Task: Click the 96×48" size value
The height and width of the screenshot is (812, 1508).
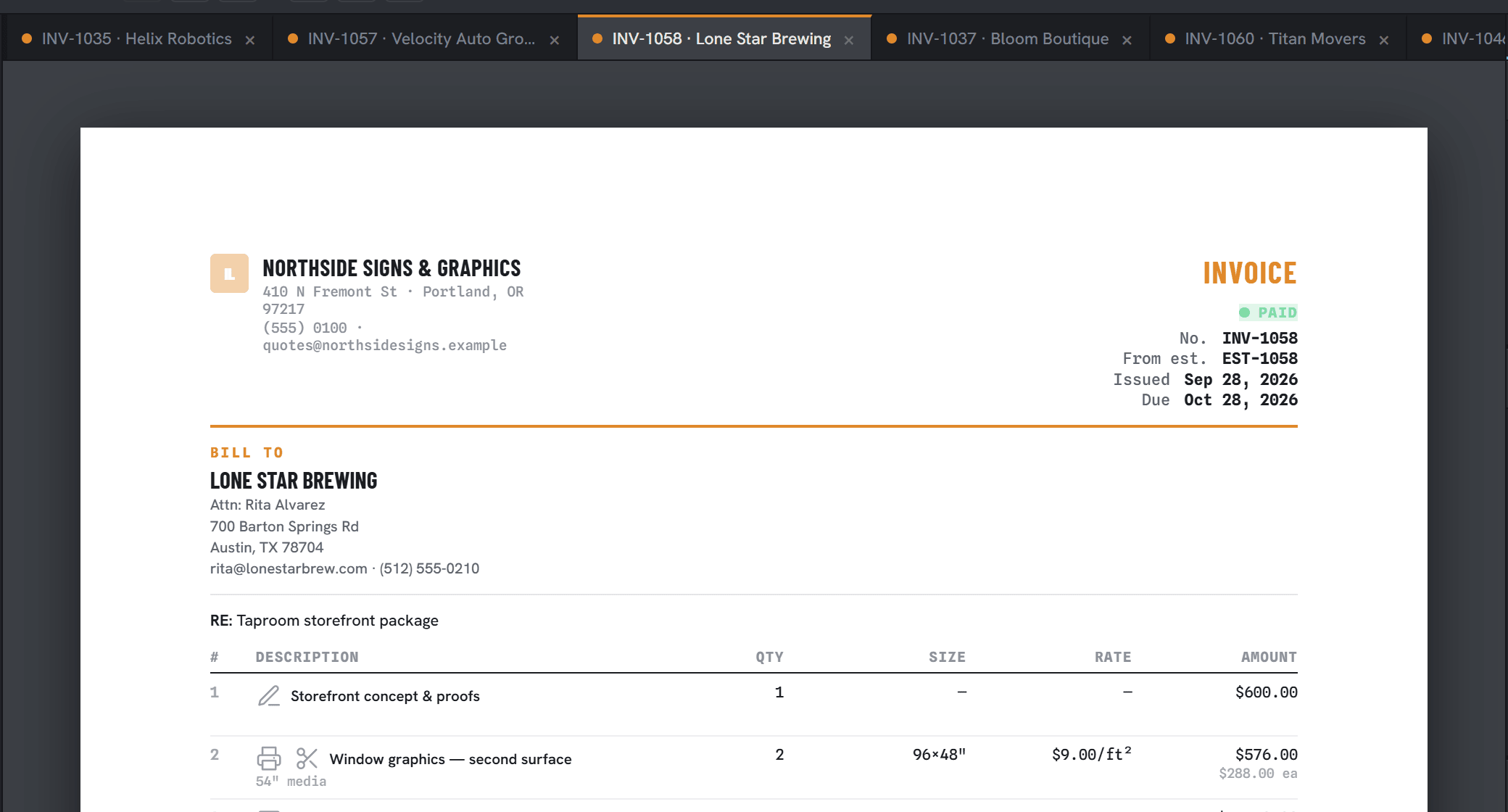Action: coord(939,755)
